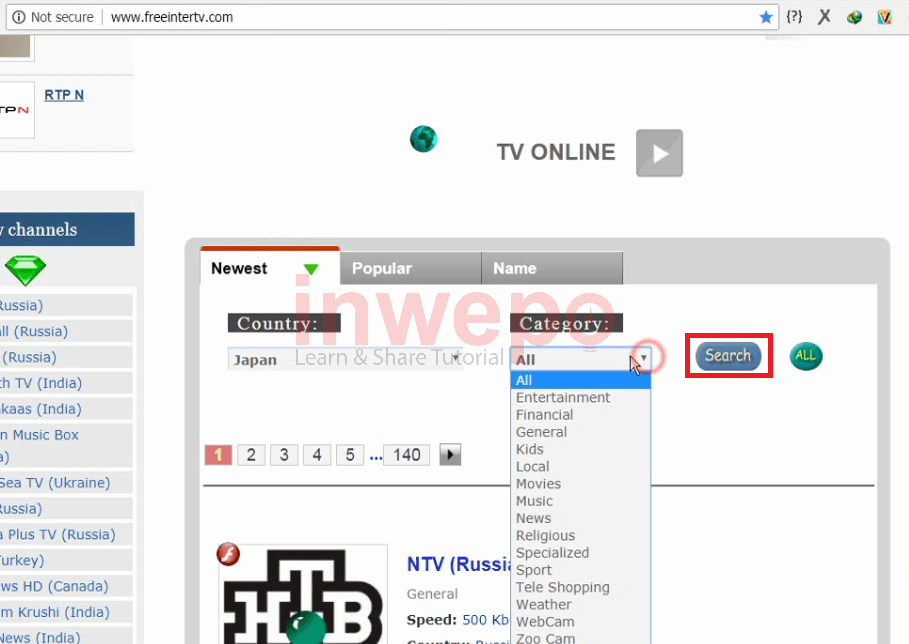909x644 pixels.
Task: Click the TV ONLINE play button
Action: (659, 153)
